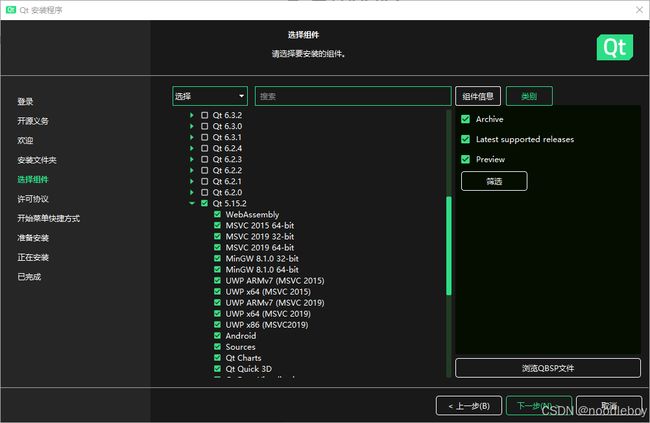Uncheck UWP ARMv7 (MSVC 2015)
Viewport: 650px width, 423px height.
click(x=217, y=281)
